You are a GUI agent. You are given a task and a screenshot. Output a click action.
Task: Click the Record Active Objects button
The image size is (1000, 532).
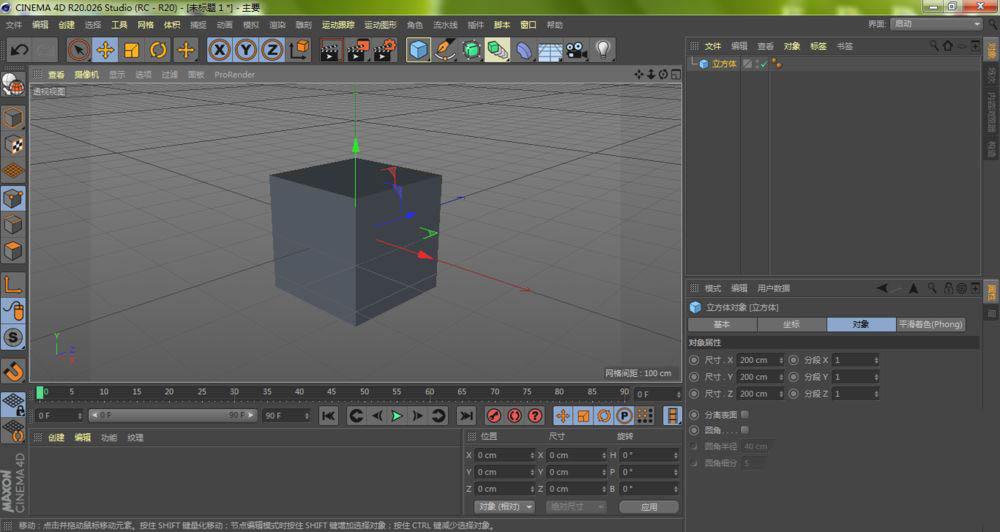493,416
